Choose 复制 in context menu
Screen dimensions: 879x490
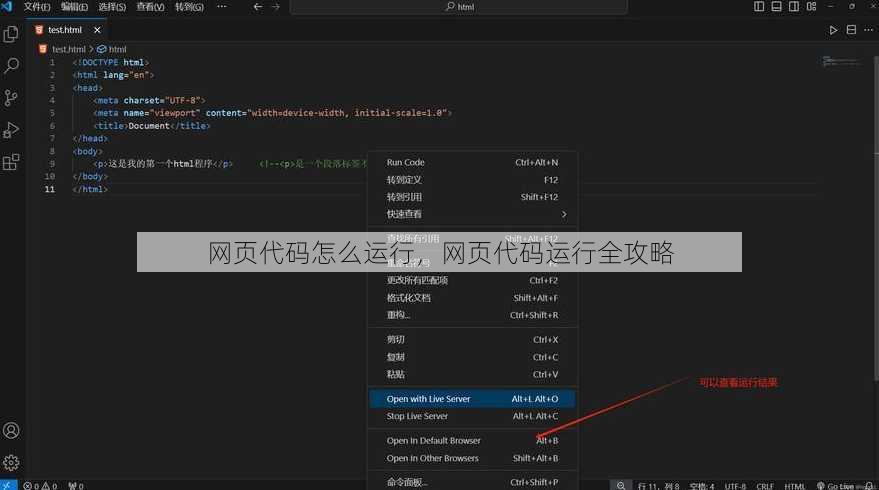pos(472,357)
